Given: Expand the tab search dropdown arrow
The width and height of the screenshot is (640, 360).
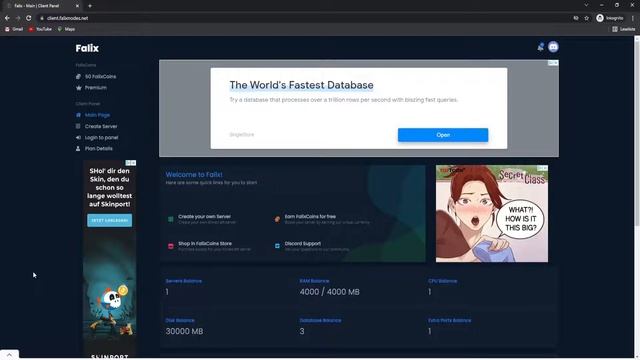Looking at the screenshot, I should coord(586,5).
